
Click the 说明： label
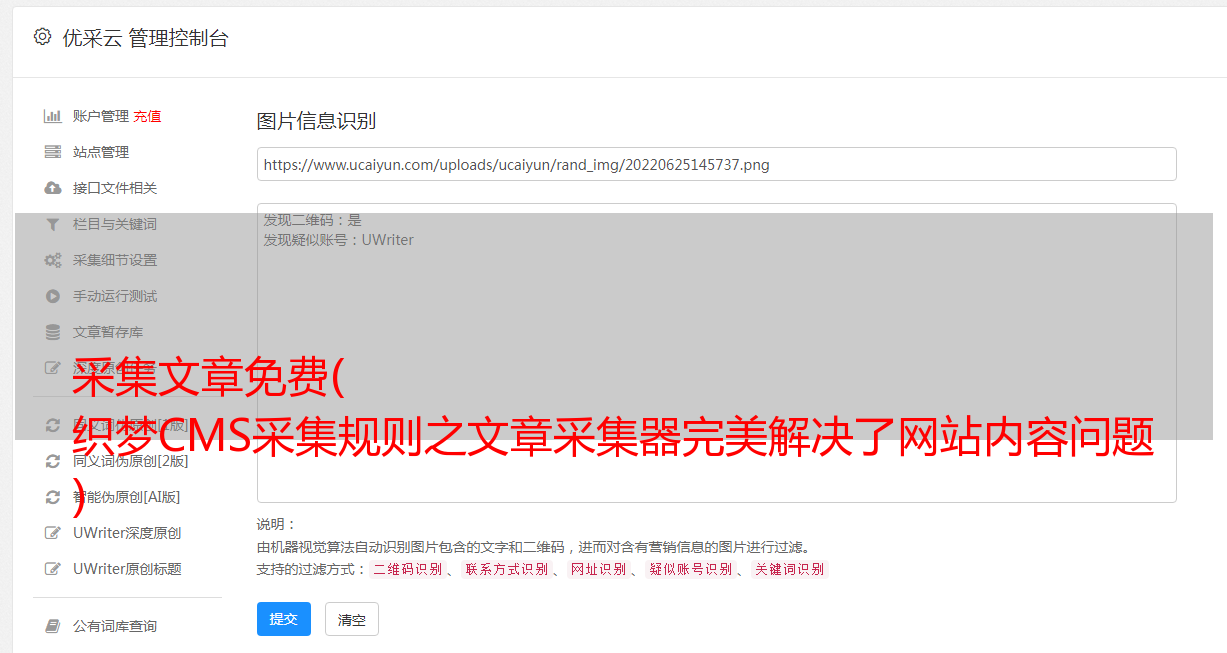276,524
